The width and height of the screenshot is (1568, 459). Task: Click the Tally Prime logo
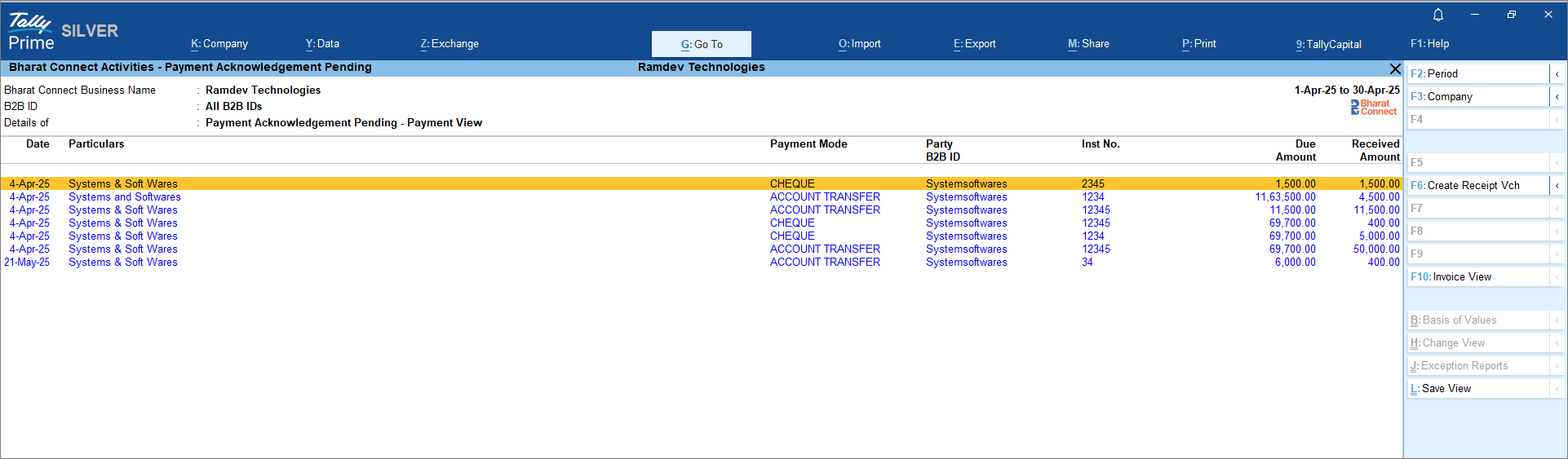click(x=31, y=32)
